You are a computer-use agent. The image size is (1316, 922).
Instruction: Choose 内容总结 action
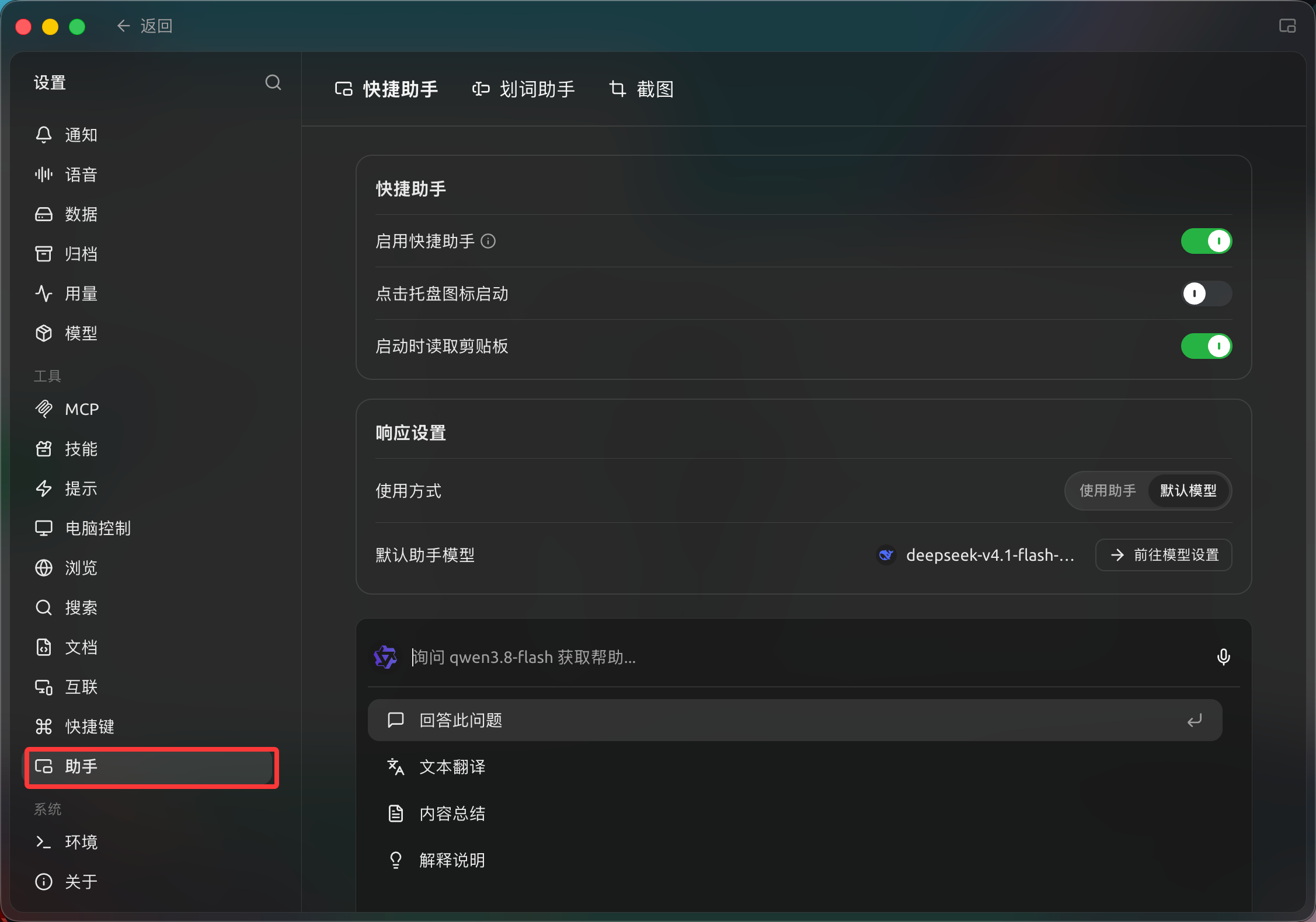coord(795,813)
